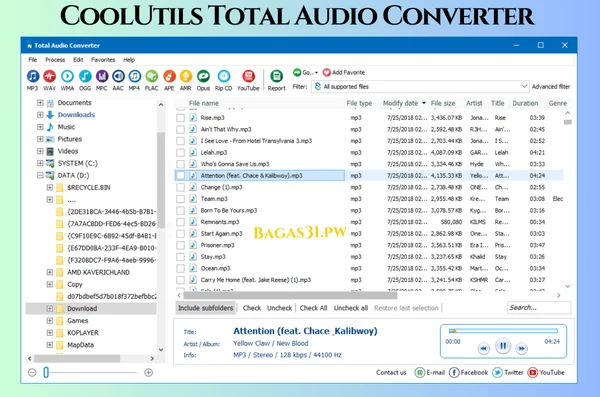This screenshot has height=397, width=600.
Task: Pick the WMA format icon
Action: point(67,76)
